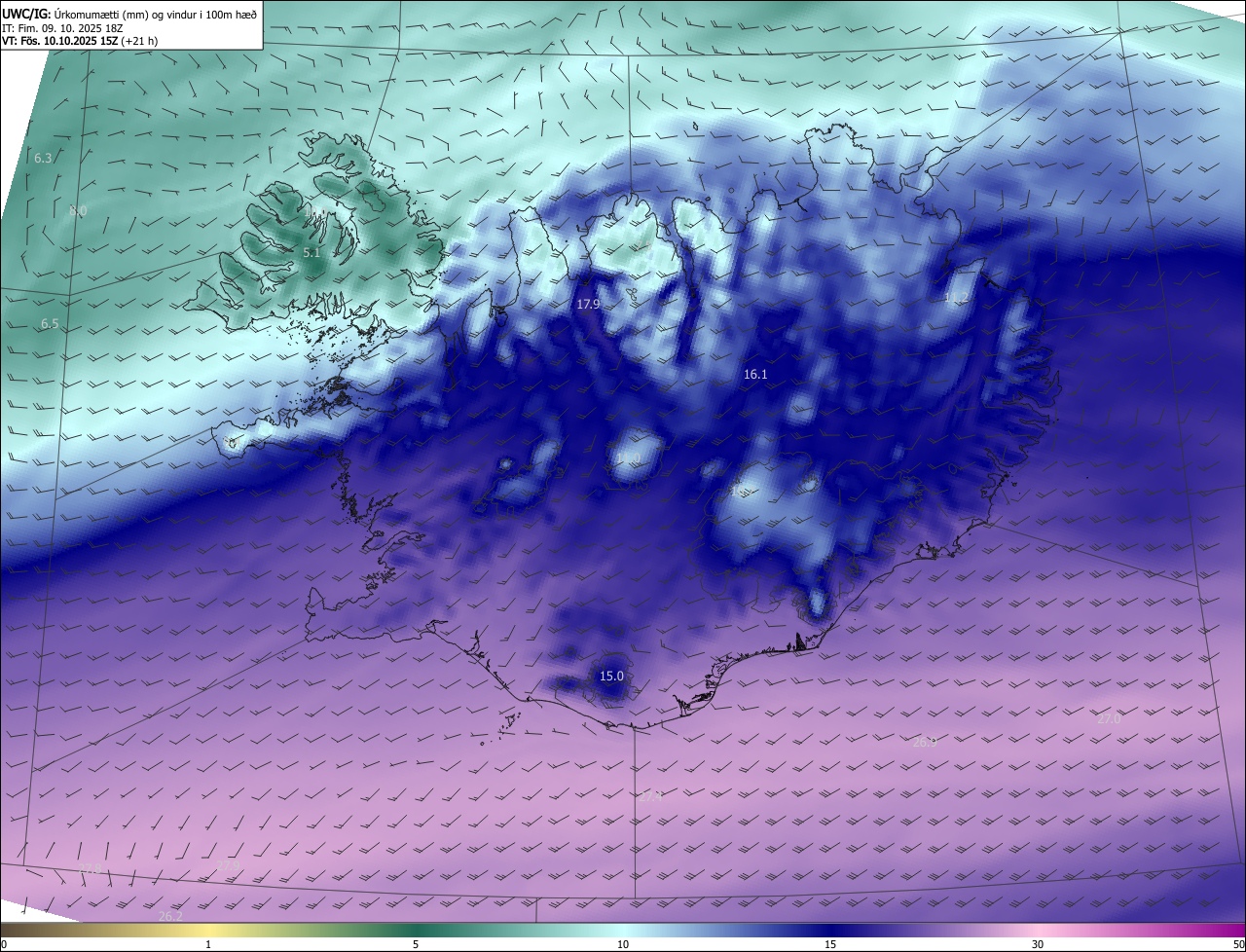Screen dimensions: 1246x952
Task: Click the 27.4 value label
Action: pyautogui.click(x=650, y=796)
